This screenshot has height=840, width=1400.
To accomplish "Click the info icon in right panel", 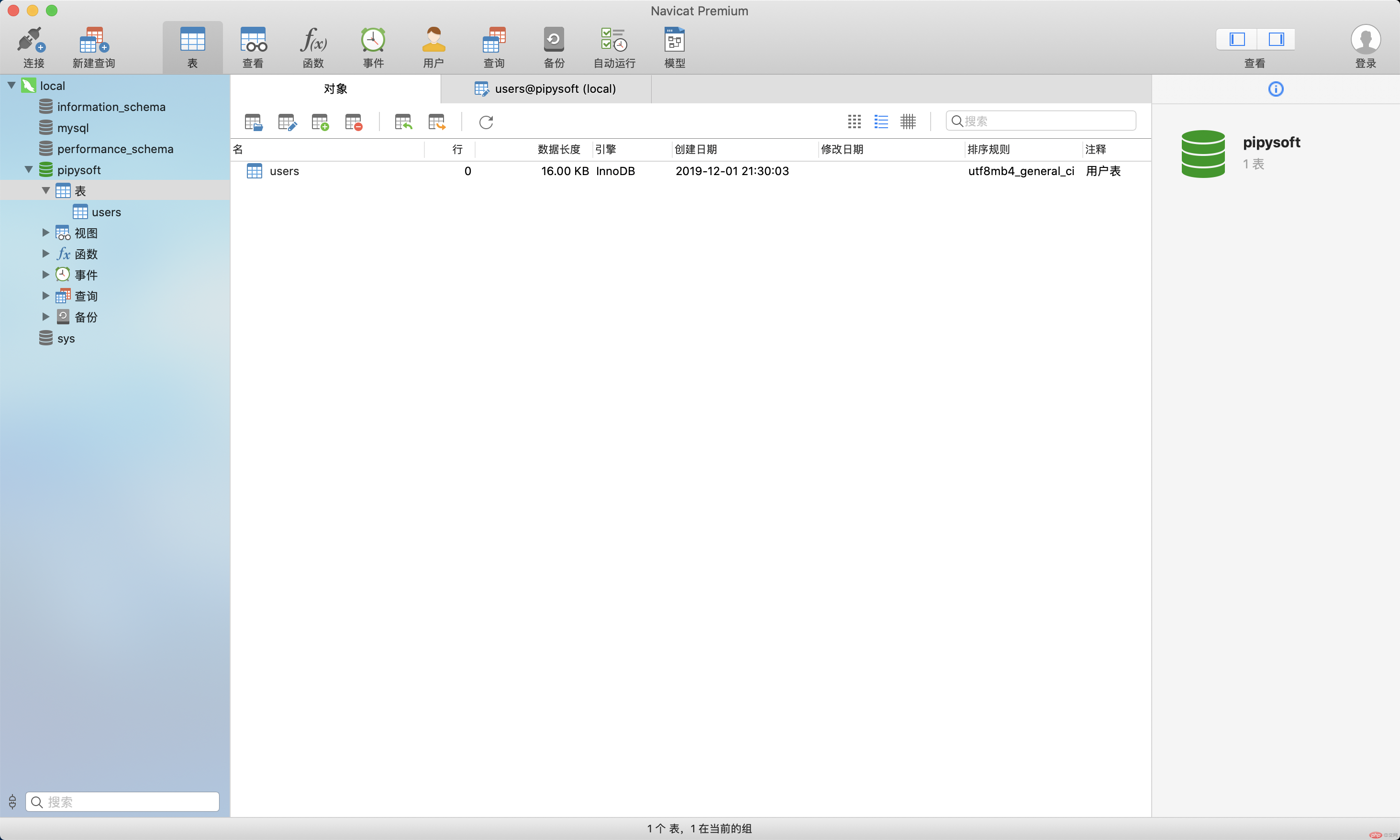I will [1276, 89].
